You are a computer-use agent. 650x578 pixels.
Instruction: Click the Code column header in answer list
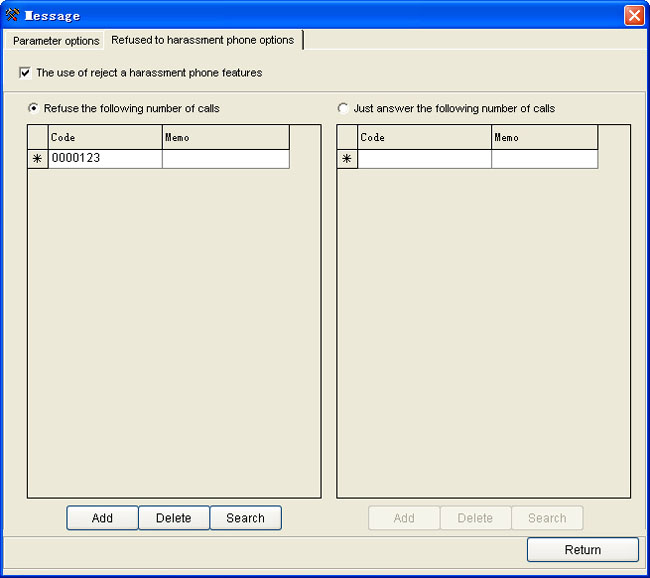click(x=424, y=137)
